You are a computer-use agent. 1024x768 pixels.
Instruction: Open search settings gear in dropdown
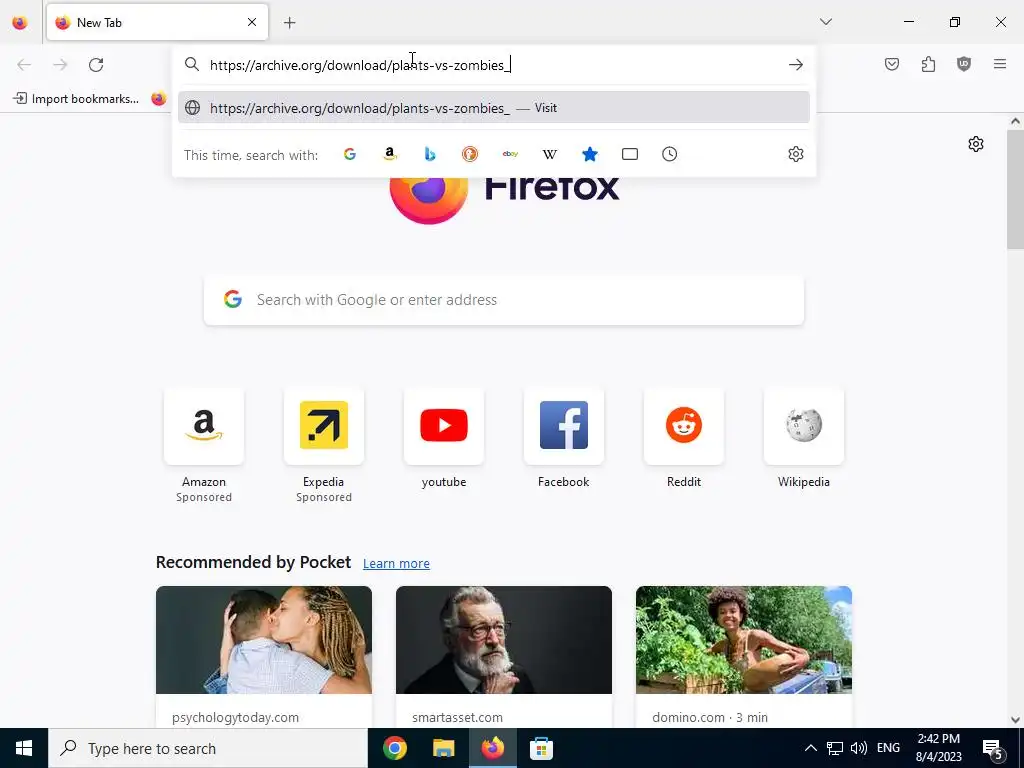795,154
